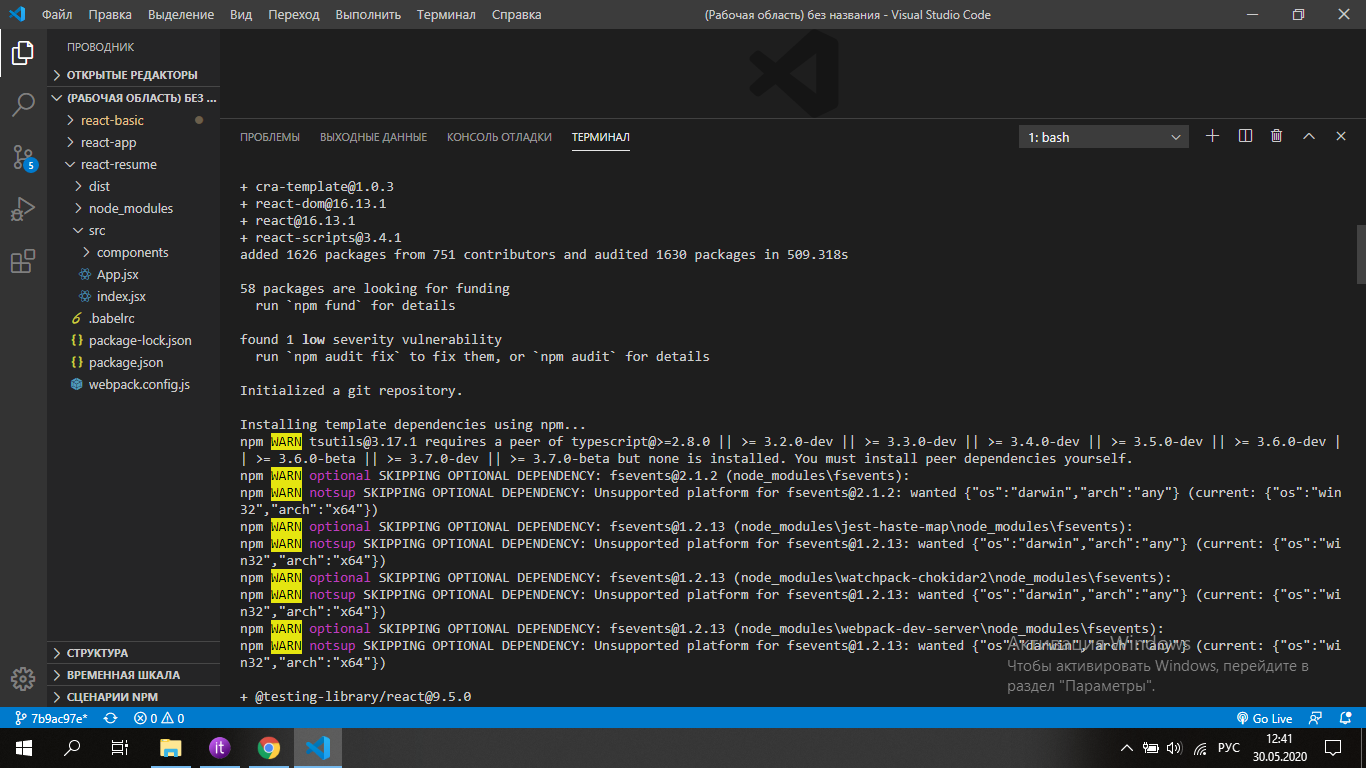The image size is (1366, 768).
Task: Synchronize changes in the status bar
Action: 111,718
